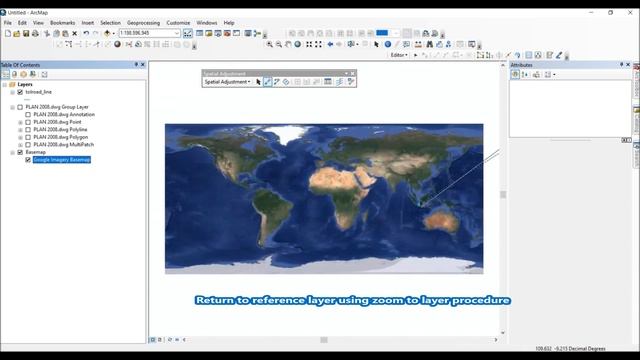
Task: Open the Spatial Adjustment dropdown menu
Action: [x=227, y=82]
